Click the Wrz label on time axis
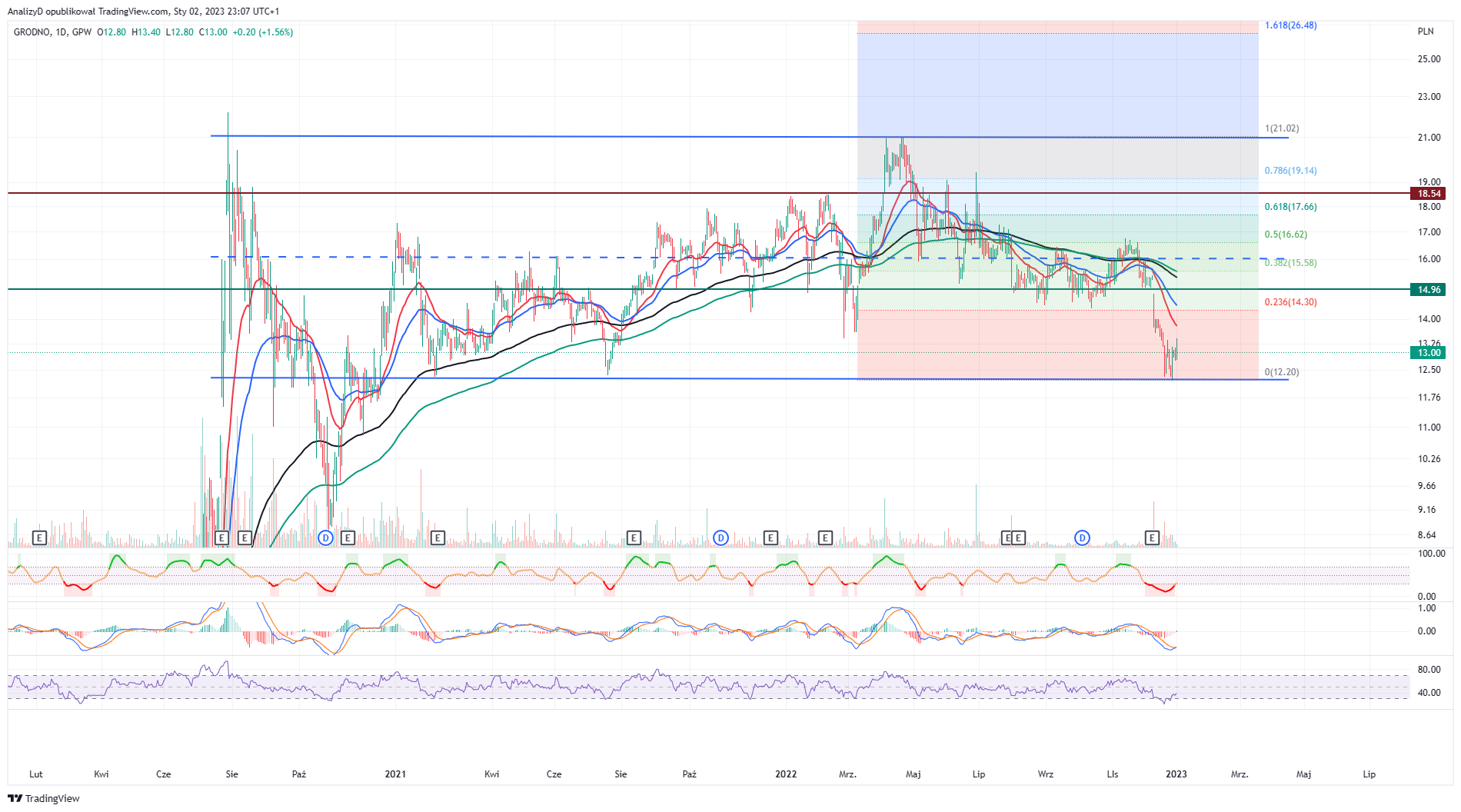The image size is (1461, 812). click(1046, 774)
